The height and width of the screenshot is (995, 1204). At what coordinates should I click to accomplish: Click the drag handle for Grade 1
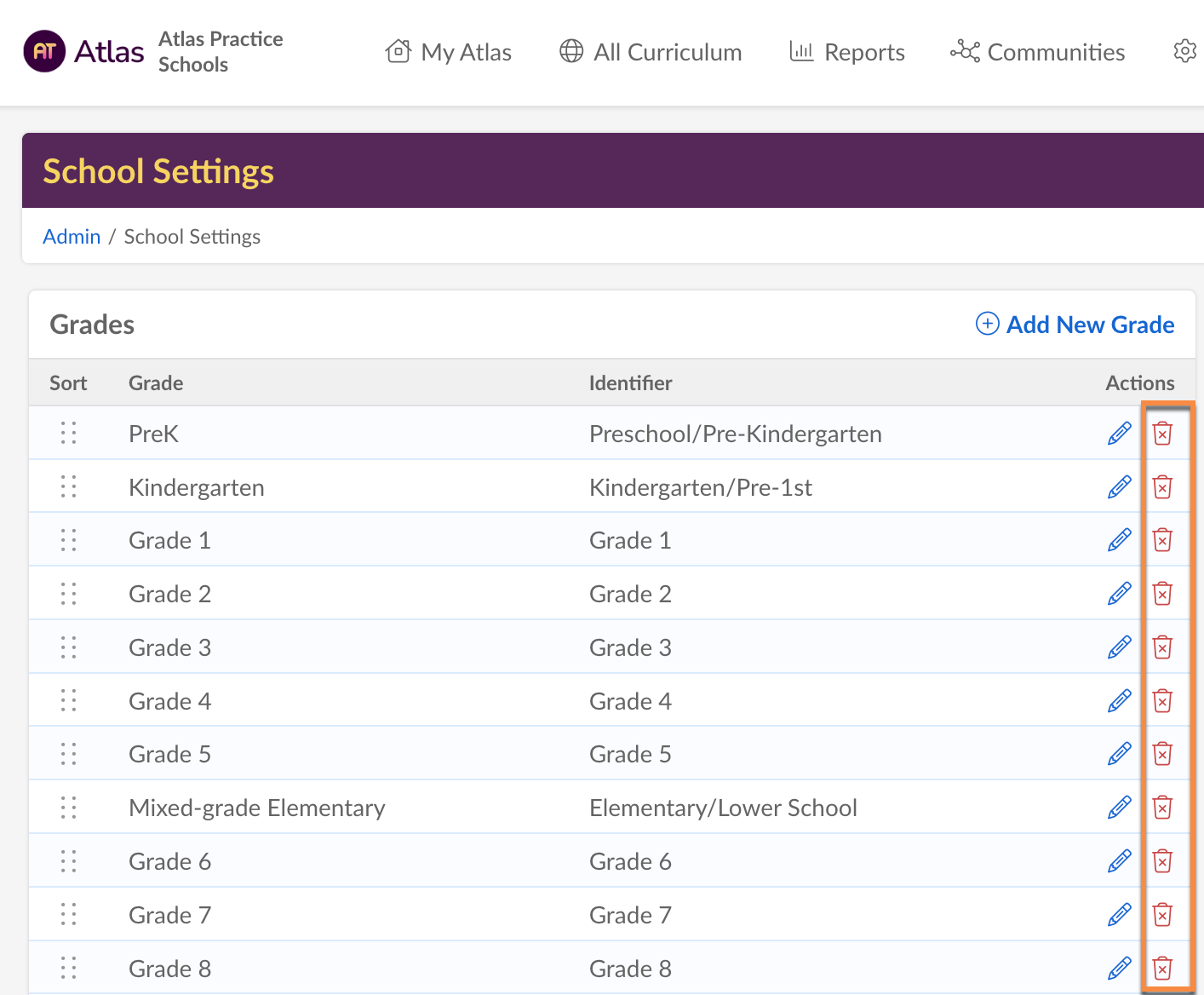(69, 540)
